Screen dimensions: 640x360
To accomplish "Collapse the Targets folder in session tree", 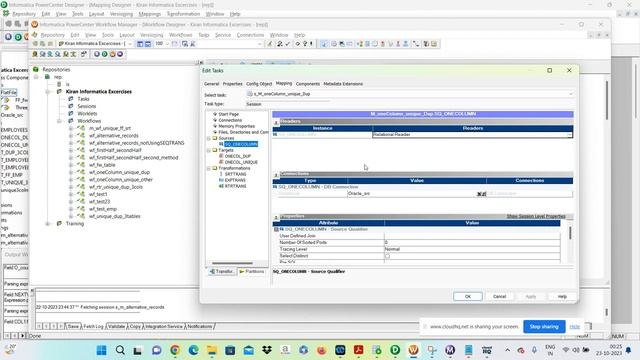I will pos(209,150).
